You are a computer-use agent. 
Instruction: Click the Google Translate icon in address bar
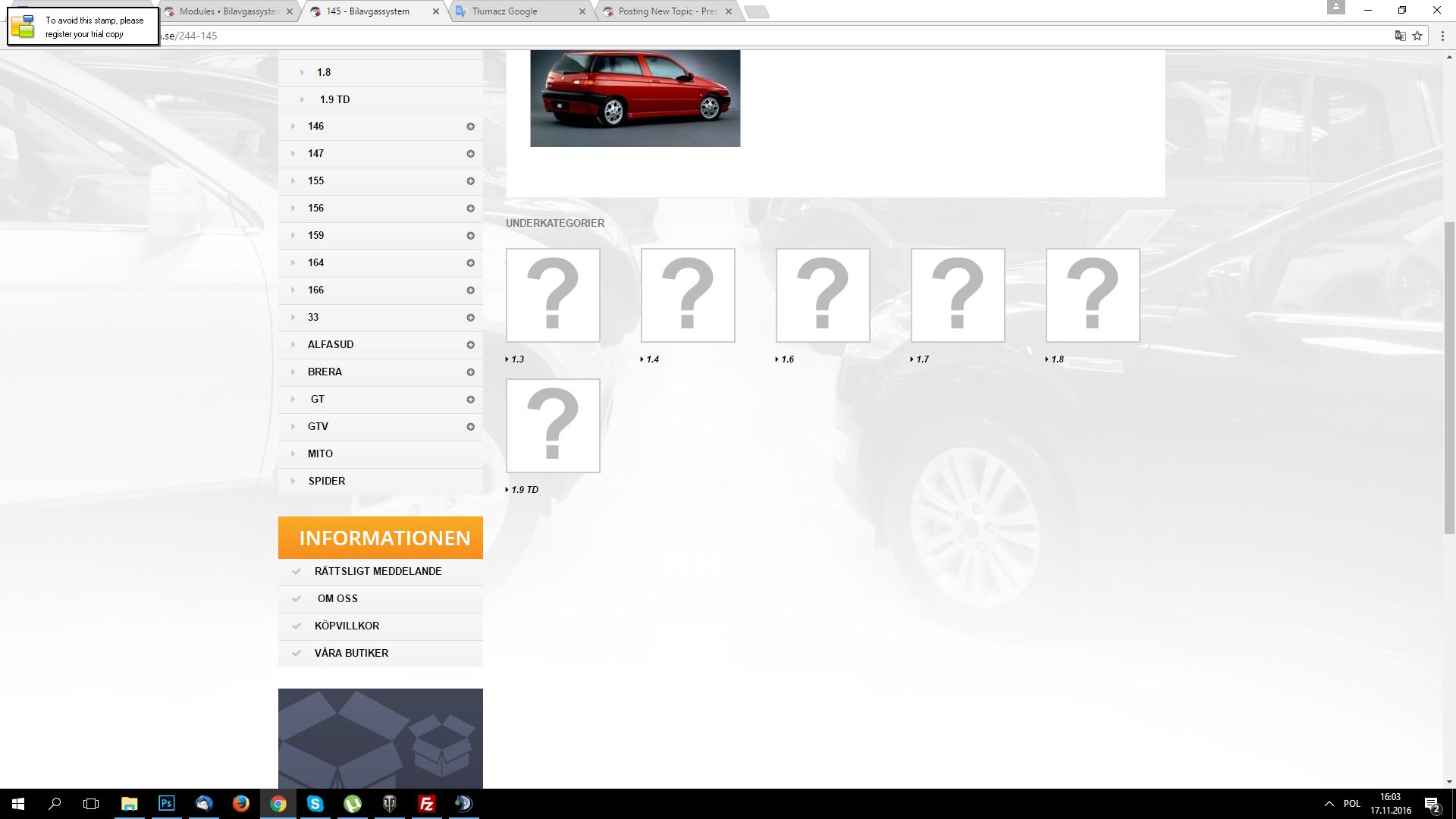coord(1400,36)
